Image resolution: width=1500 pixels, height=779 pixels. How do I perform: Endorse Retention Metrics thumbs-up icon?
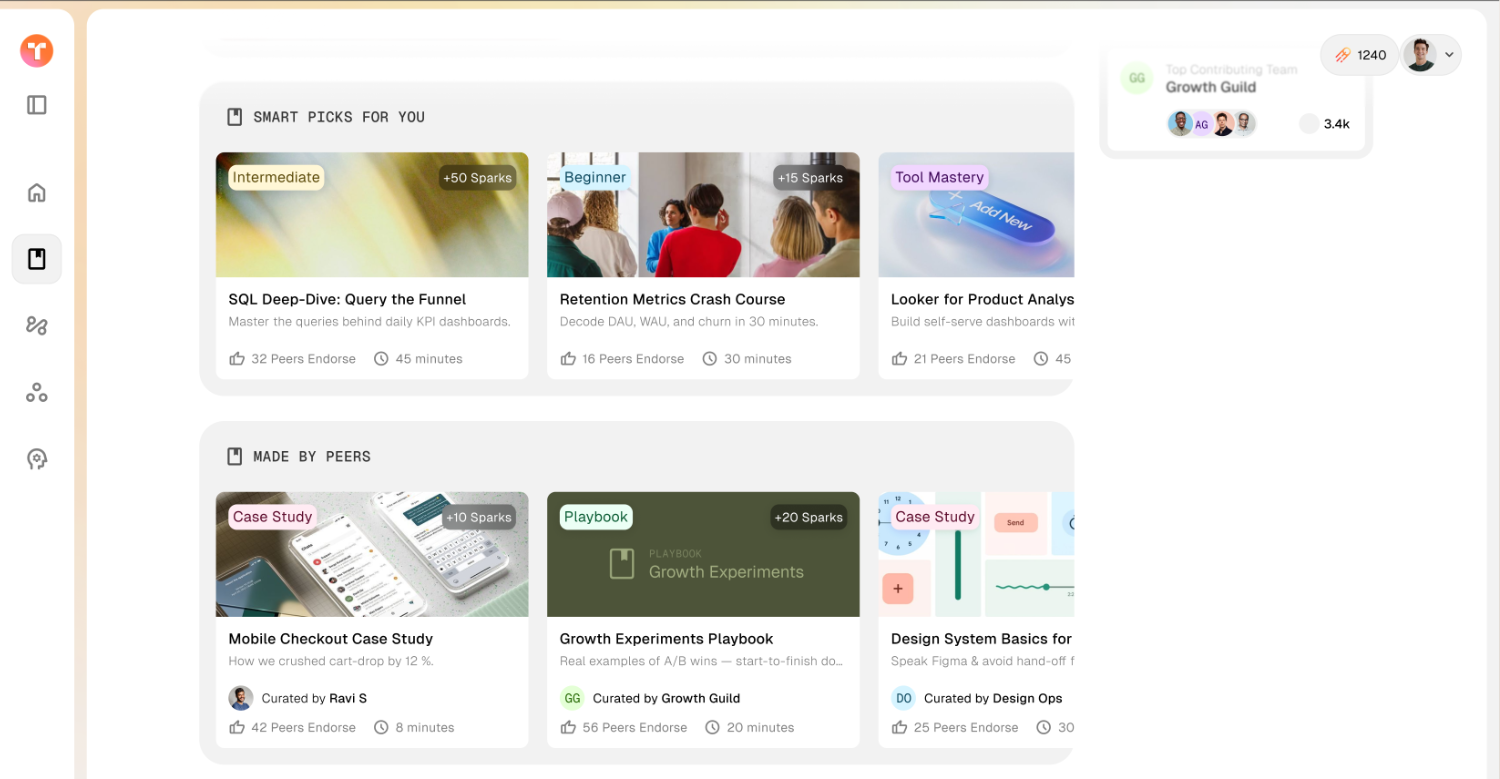click(x=568, y=358)
